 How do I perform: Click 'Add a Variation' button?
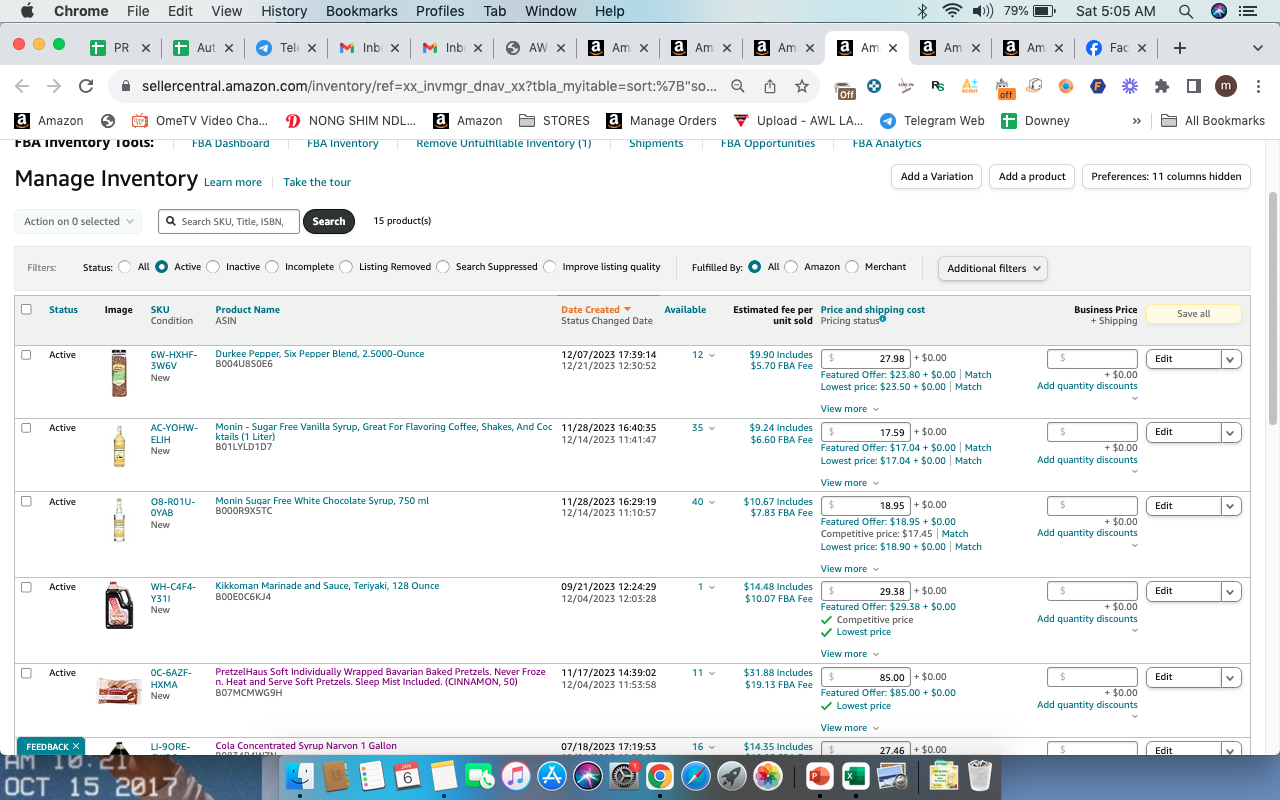point(937,176)
